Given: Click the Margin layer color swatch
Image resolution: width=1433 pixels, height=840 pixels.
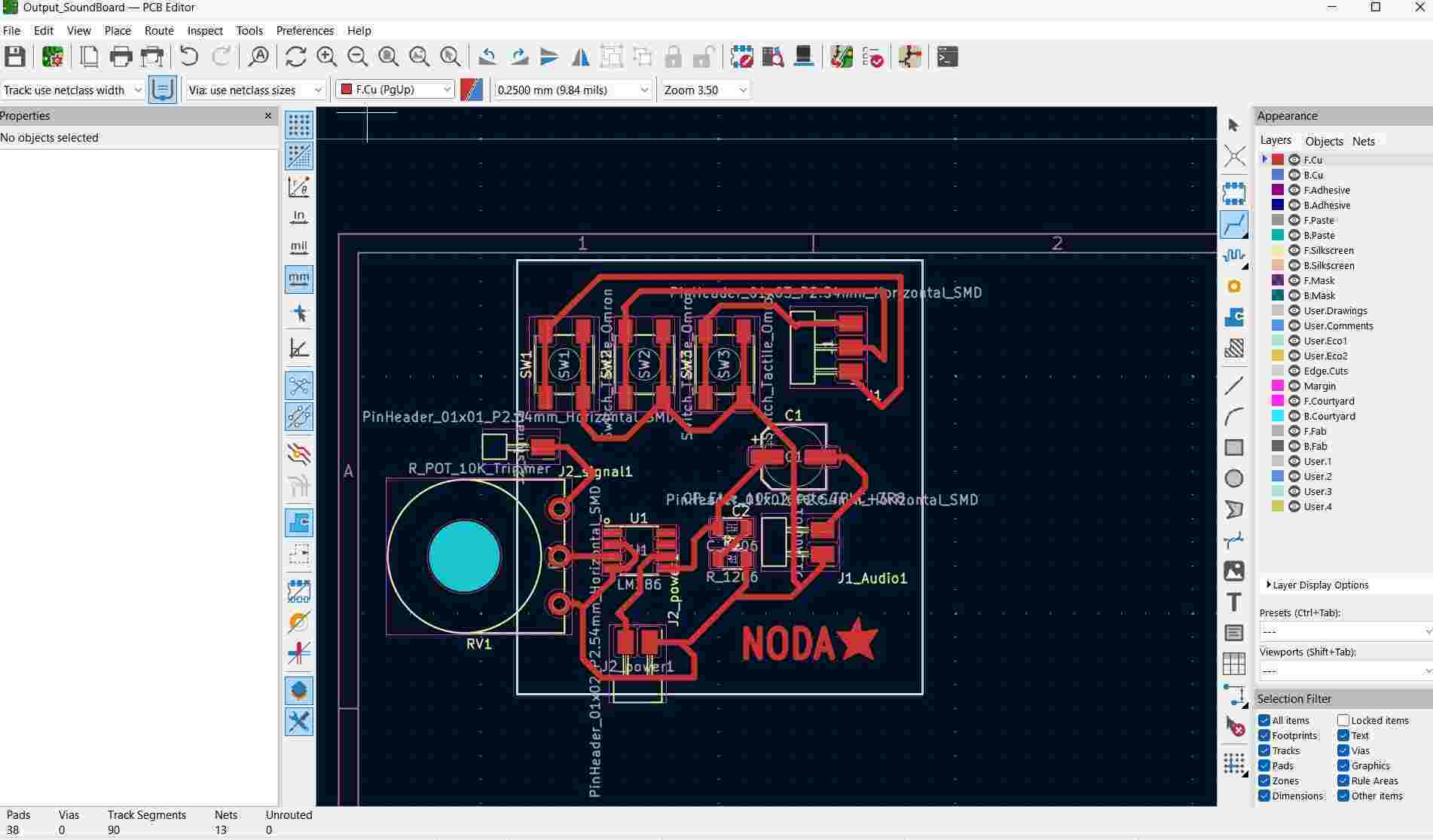Looking at the screenshot, I should [1278, 386].
